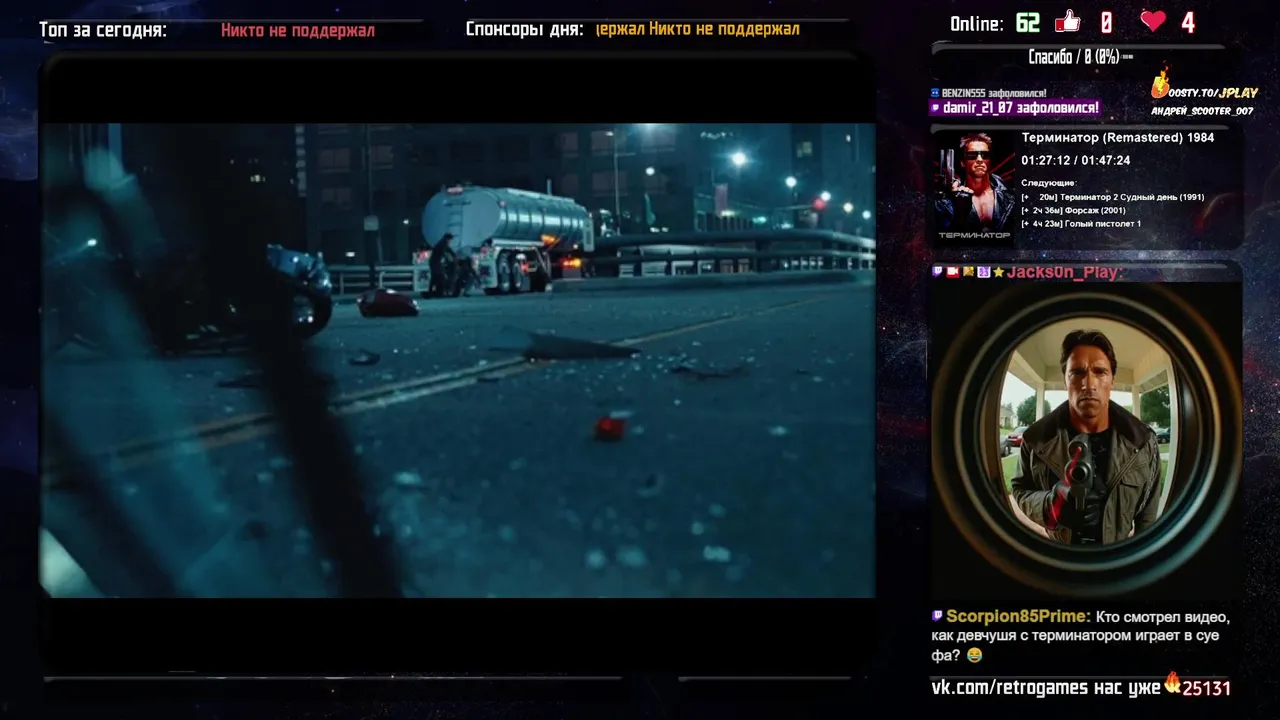This screenshot has height=720, width=1280.
Task: Click the Terminator door-peephole chat image
Action: (x=1087, y=438)
